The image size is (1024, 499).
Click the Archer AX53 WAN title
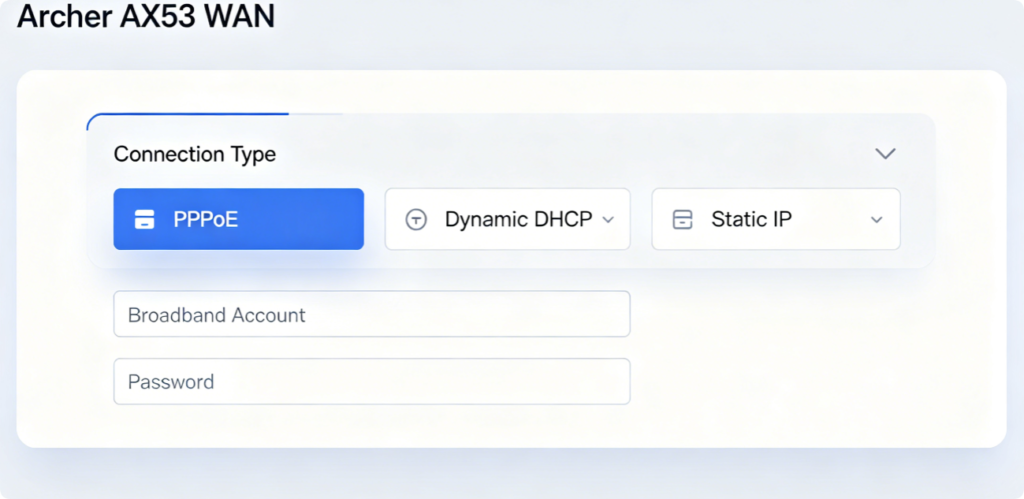[x=146, y=17]
